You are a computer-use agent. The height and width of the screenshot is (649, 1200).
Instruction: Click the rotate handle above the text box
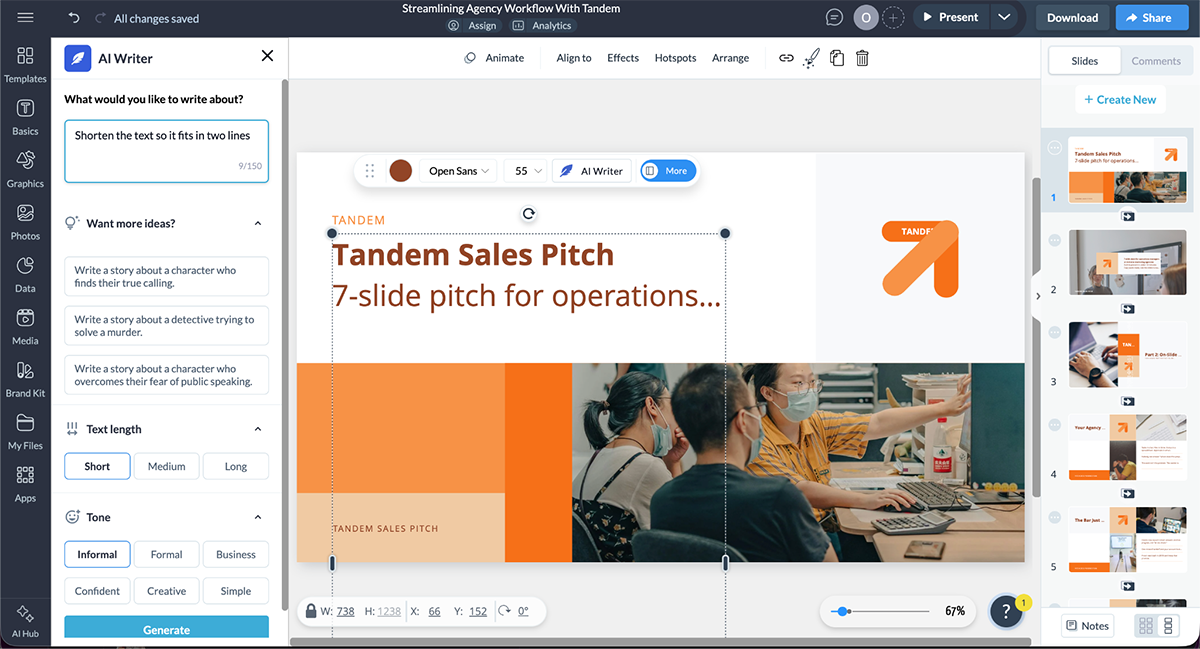[529, 213]
